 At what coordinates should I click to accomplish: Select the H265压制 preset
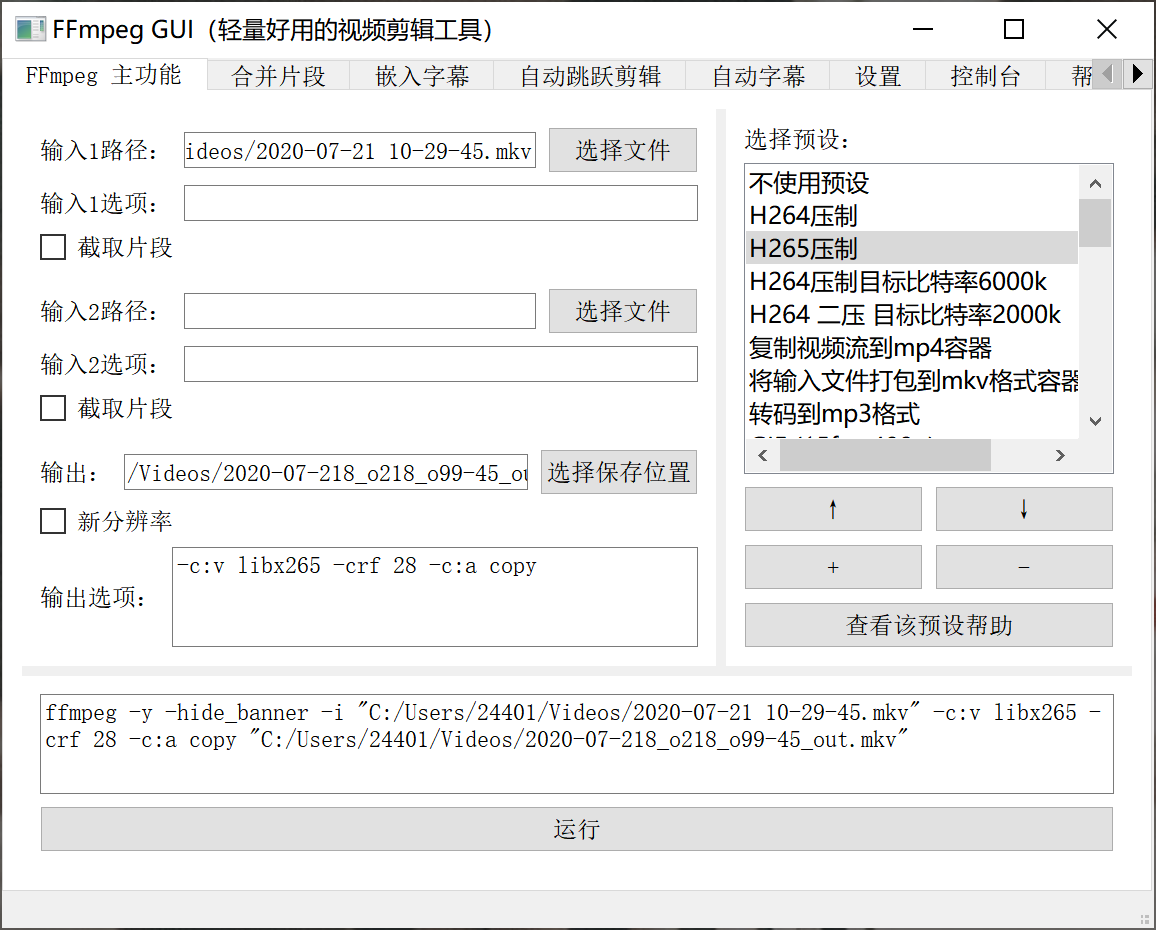(x=913, y=249)
